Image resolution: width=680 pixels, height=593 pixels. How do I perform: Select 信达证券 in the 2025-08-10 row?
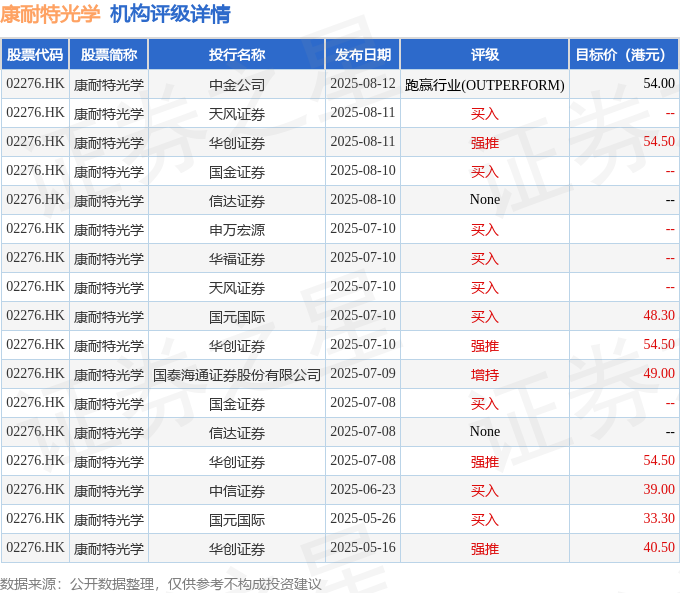click(237, 201)
